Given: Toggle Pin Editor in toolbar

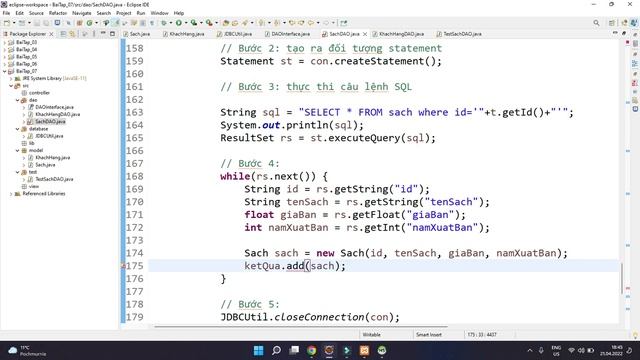Looking at the screenshot, I should [x=344, y=23].
